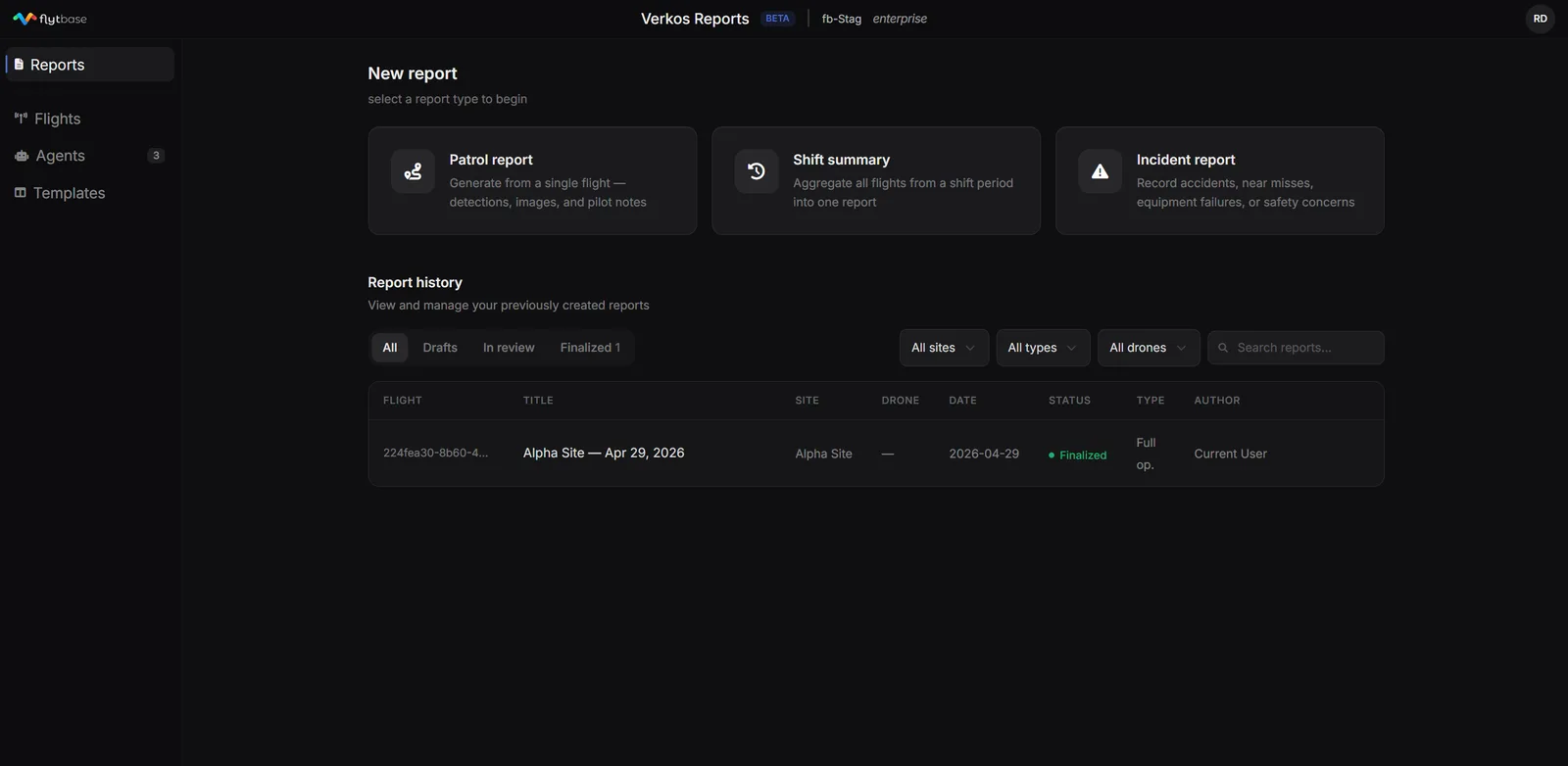1568x766 pixels.
Task: Click the New report heading
Action: [413, 73]
